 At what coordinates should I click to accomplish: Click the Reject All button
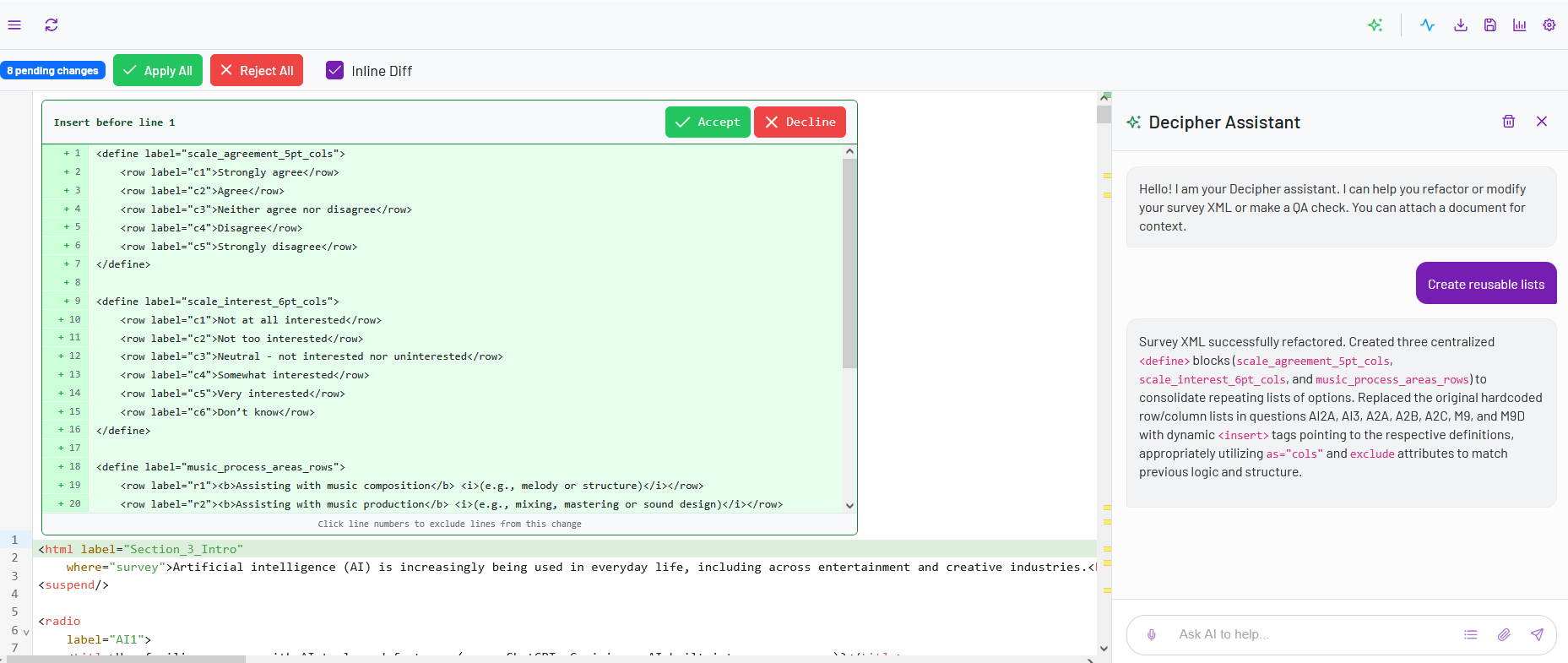pyautogui.click(x=257, y=71)
